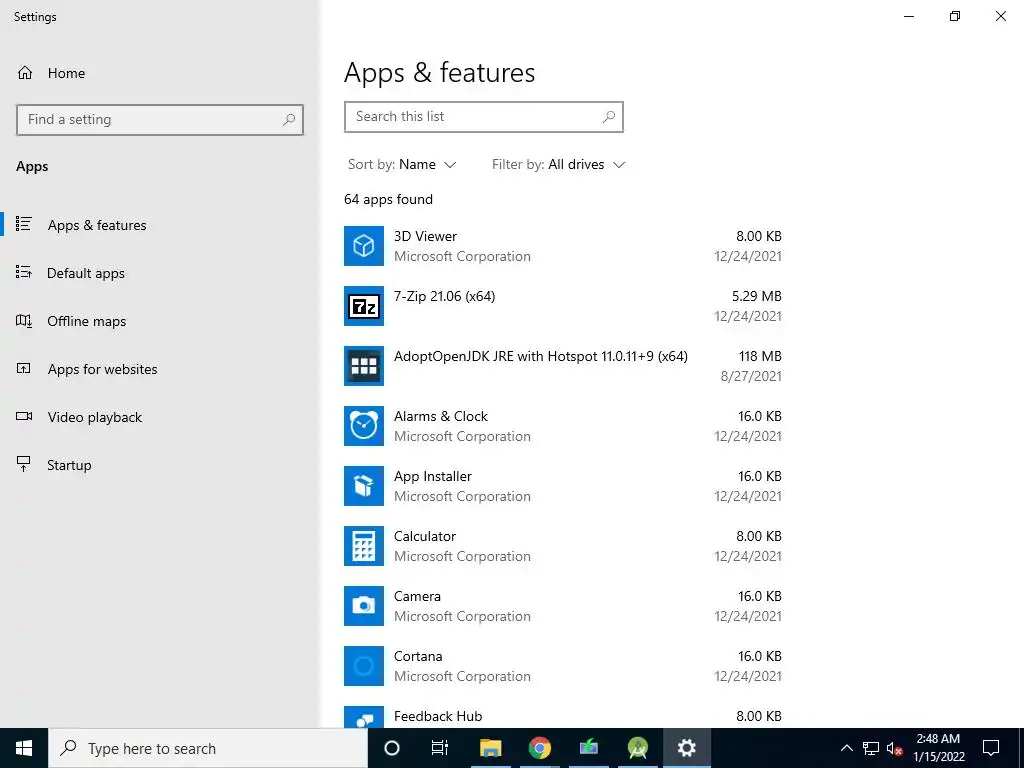The height and width of the screenshot is (768, 1024).
Task: Click the Find a setting field
Action: tap(160, 120)
